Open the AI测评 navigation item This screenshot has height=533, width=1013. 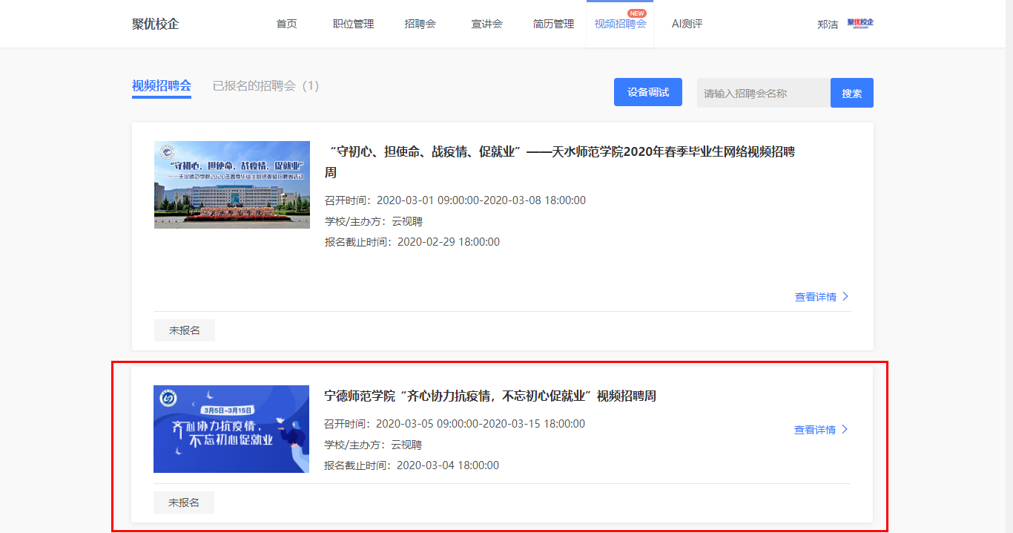coord(687,24)
